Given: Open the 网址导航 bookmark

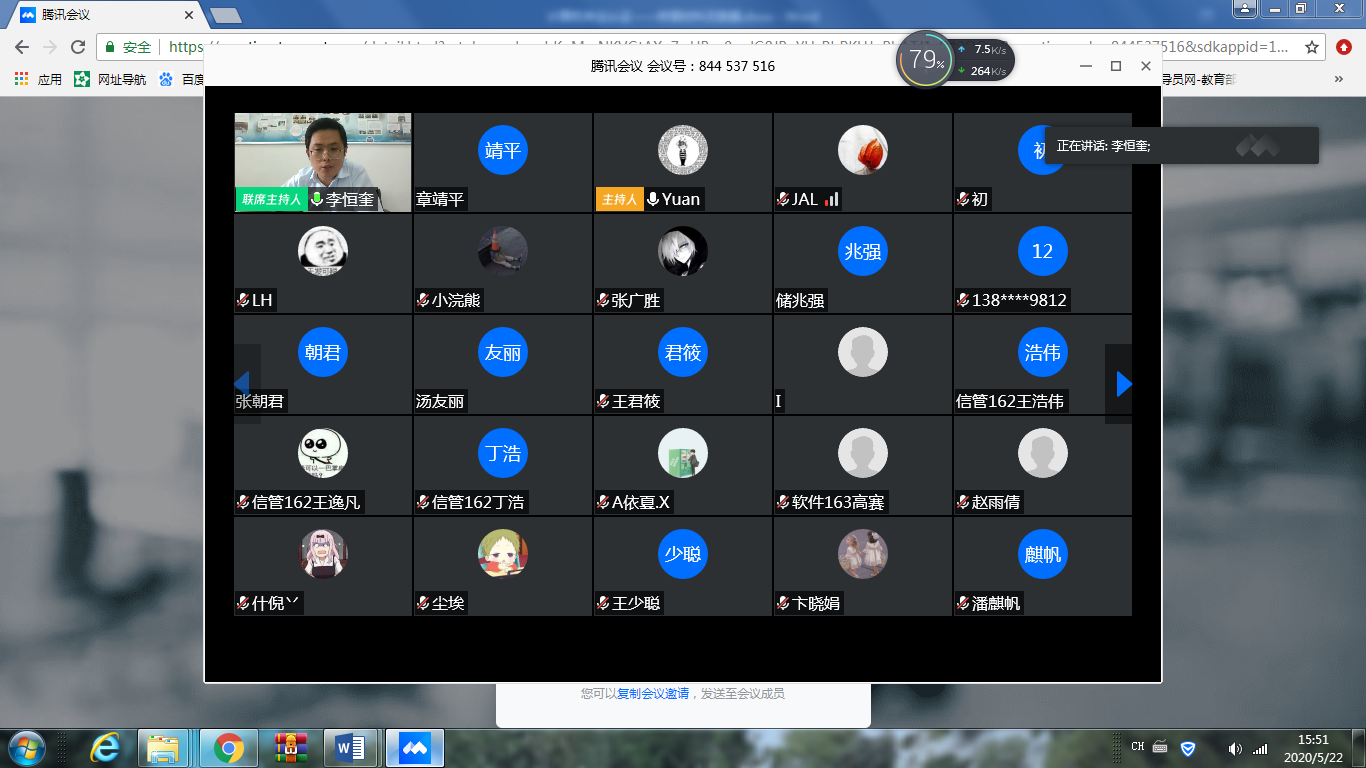Looking at the screenshot, I should (110, 79).
